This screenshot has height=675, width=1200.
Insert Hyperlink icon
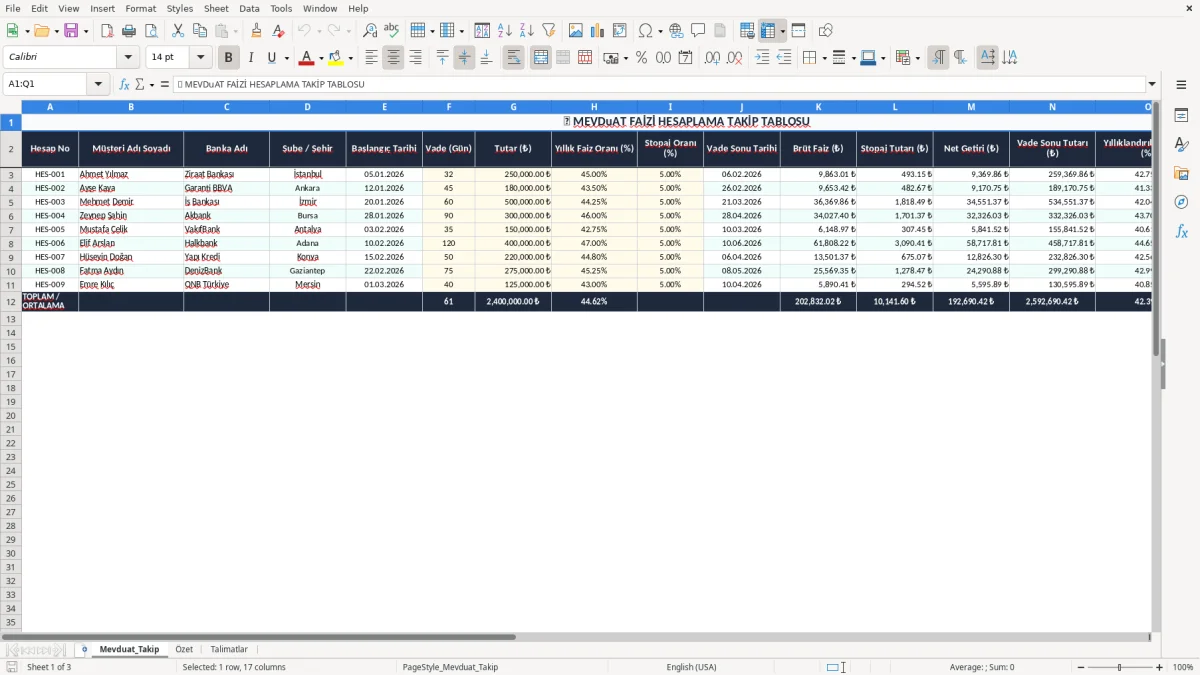pyautogui.click(x=676, y=31)
